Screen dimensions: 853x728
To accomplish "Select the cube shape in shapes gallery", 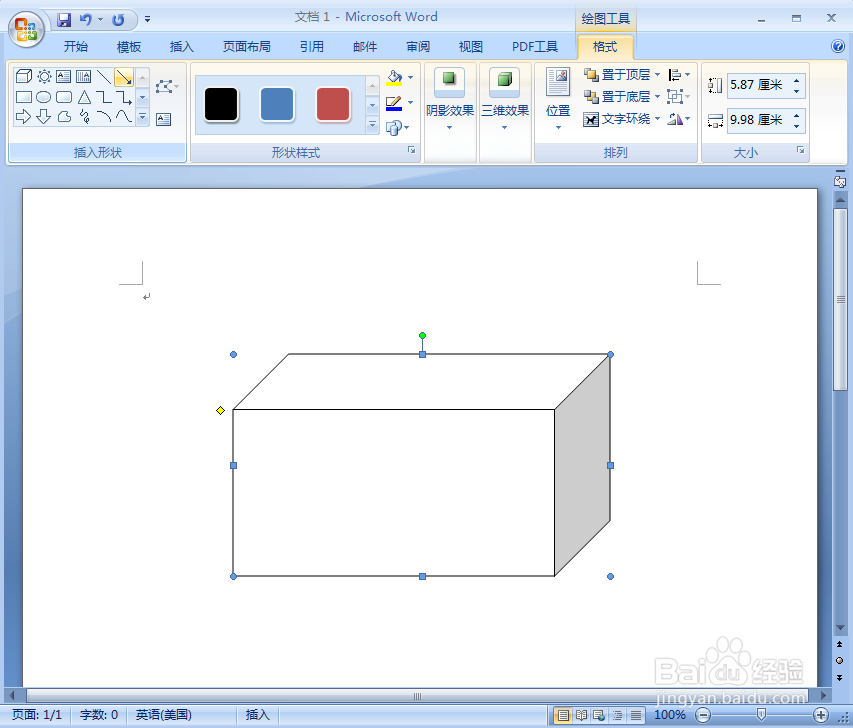I will click(x=24, y=77).
